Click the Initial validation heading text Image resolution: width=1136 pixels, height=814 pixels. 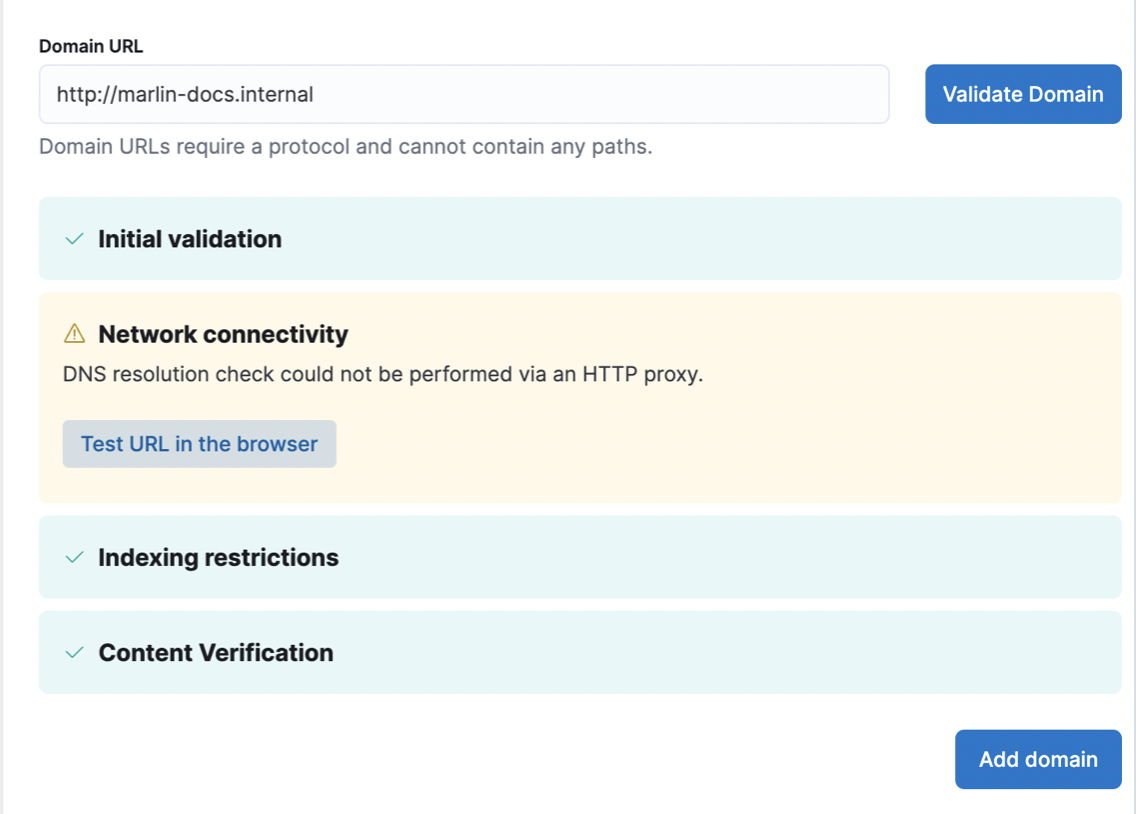[189, 239]
